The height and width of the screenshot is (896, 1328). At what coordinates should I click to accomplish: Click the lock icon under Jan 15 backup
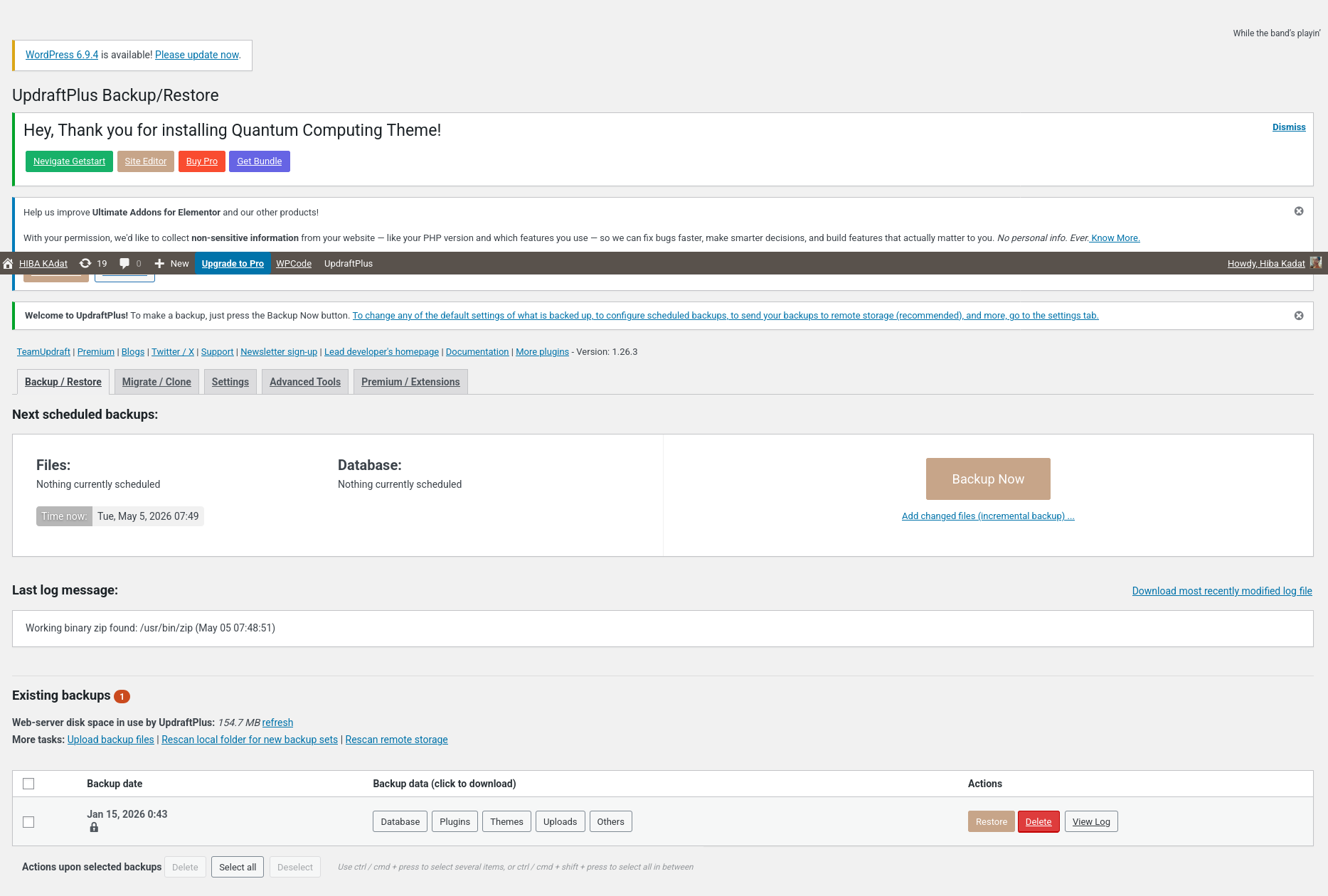click(x=94, y=828)
